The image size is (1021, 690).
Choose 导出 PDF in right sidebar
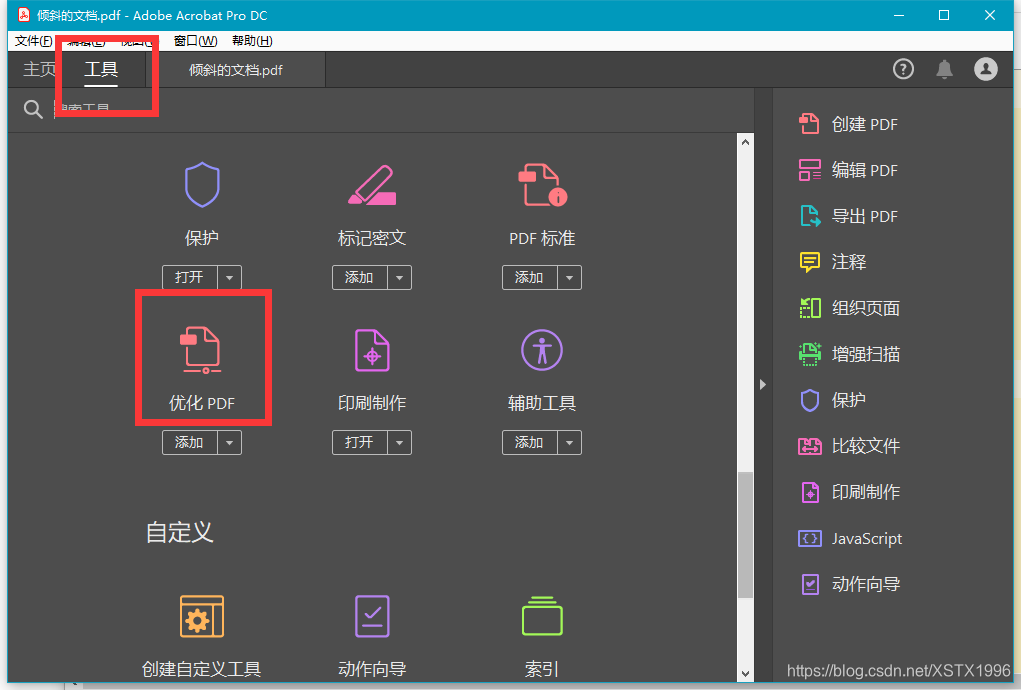point(848,216)
